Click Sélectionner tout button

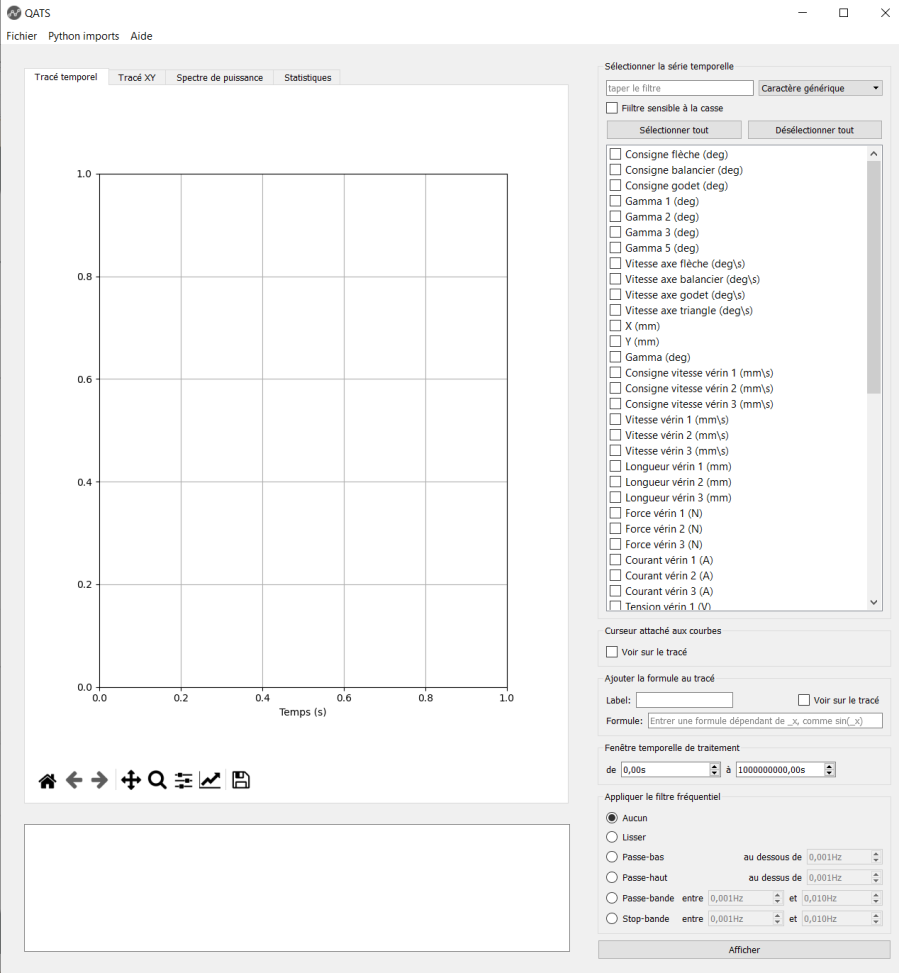coord(674,130)
